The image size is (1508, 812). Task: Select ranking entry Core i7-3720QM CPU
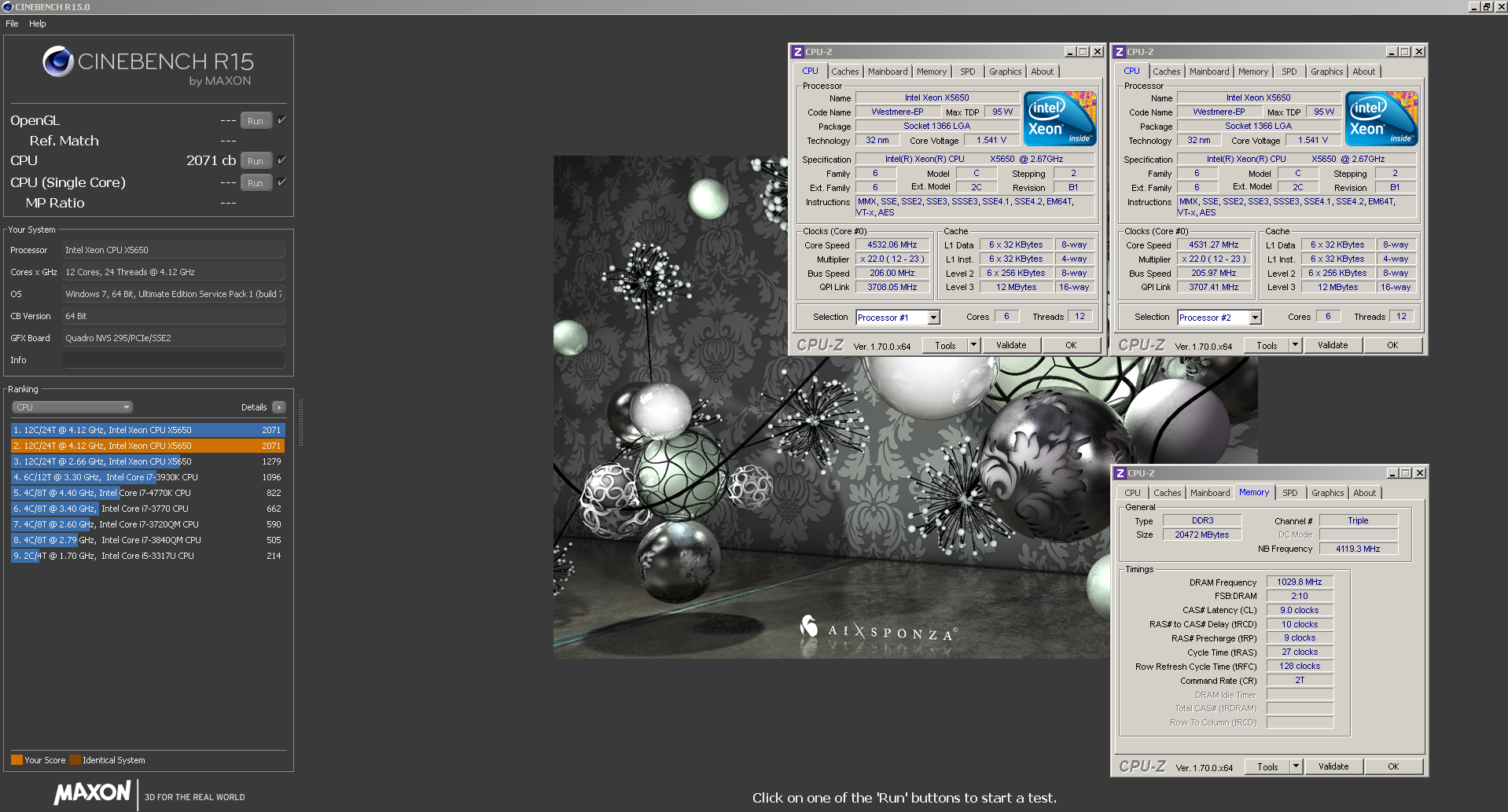coord(148,524)
